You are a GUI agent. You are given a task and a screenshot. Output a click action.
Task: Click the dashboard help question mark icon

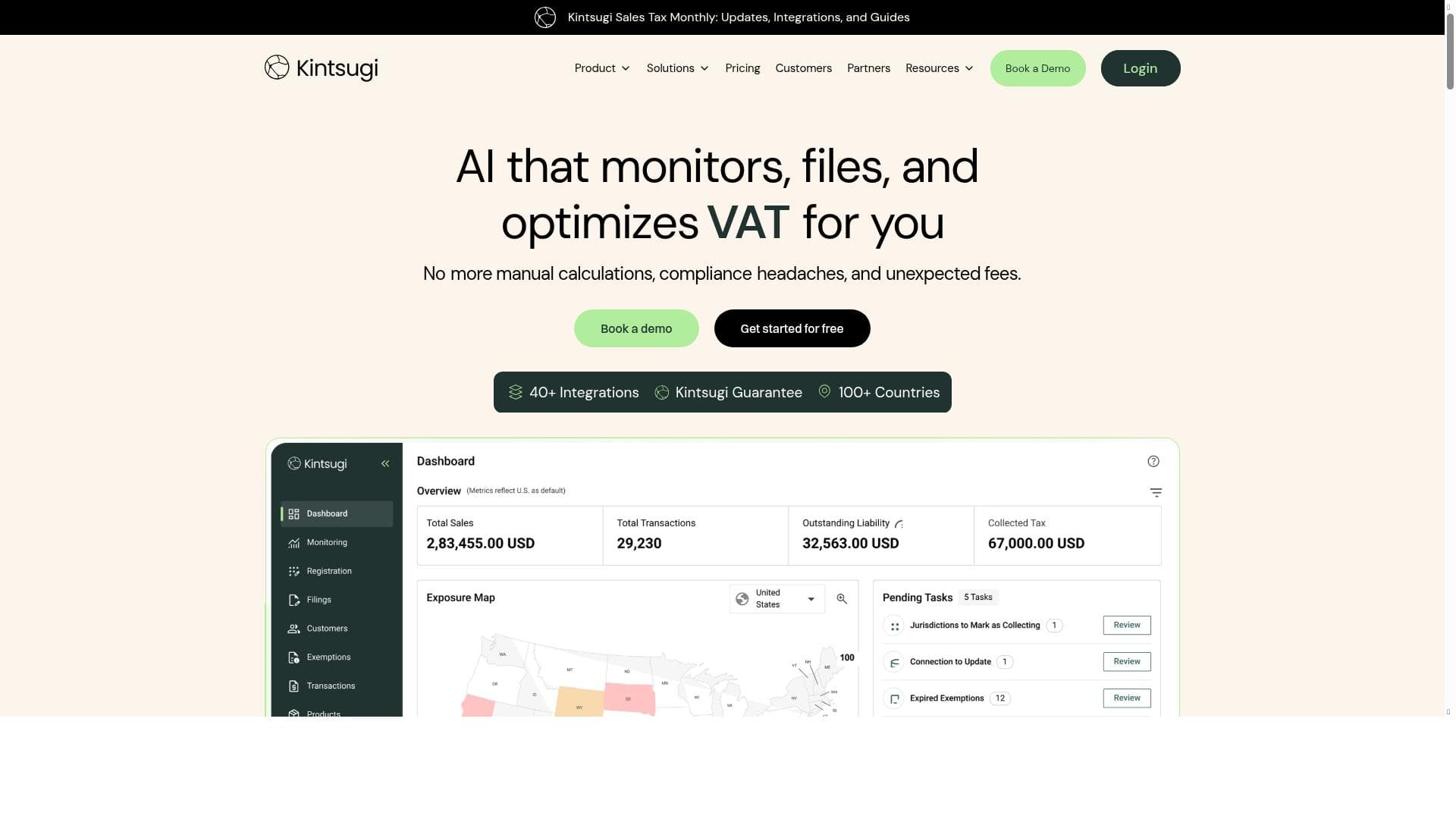click(x=1153, y=461)
